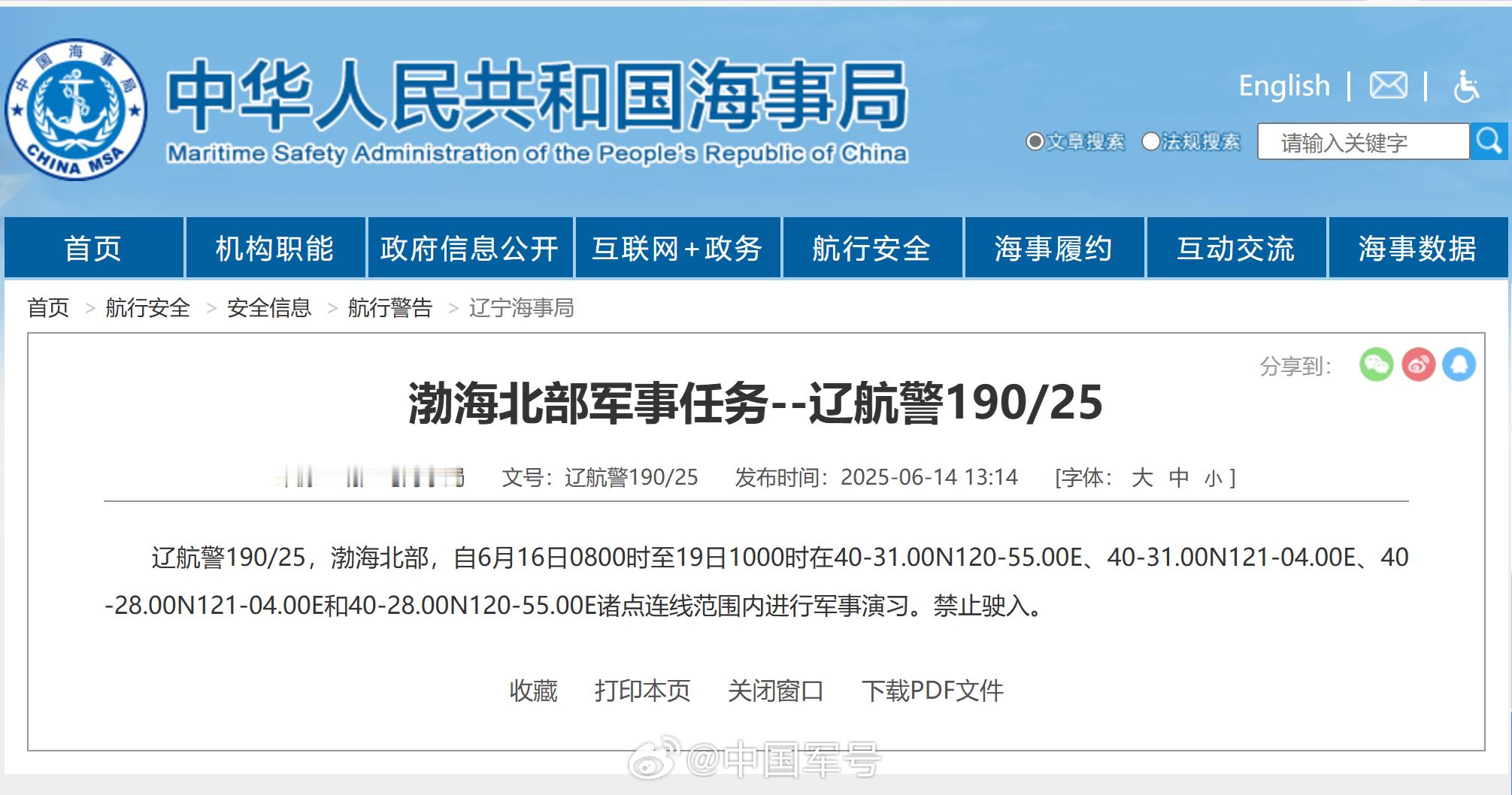Share the notice to Weibo
Screen dimensions: 1512x795
coord(1418,365)
